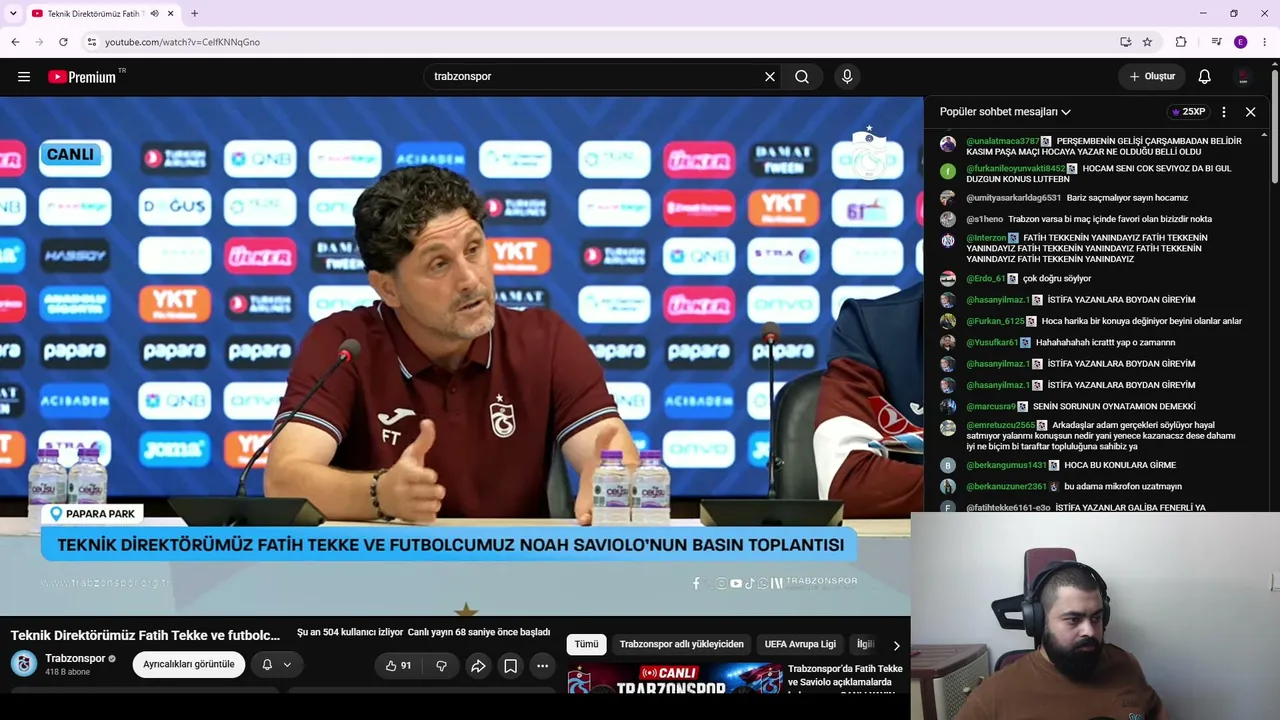The width and height of the screenshot is (1280, 720).
Task: Mute the tab using its speaker icon
Action: 154,13
